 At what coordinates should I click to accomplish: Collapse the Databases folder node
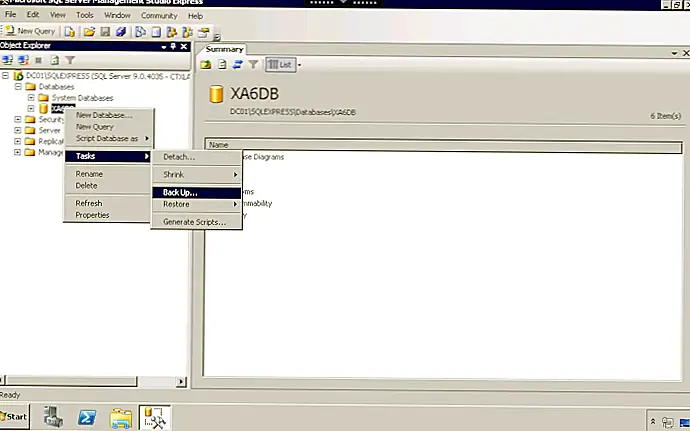[18, 87]
